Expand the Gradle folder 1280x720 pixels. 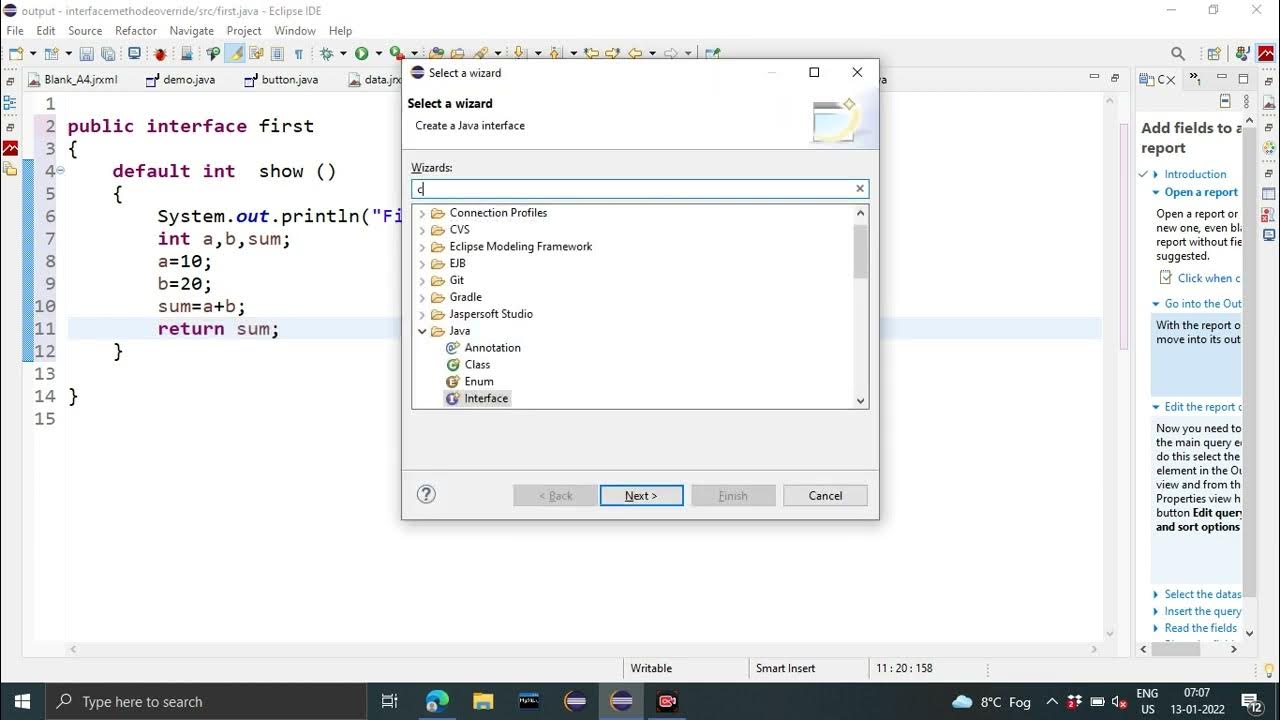pos(422,297)
